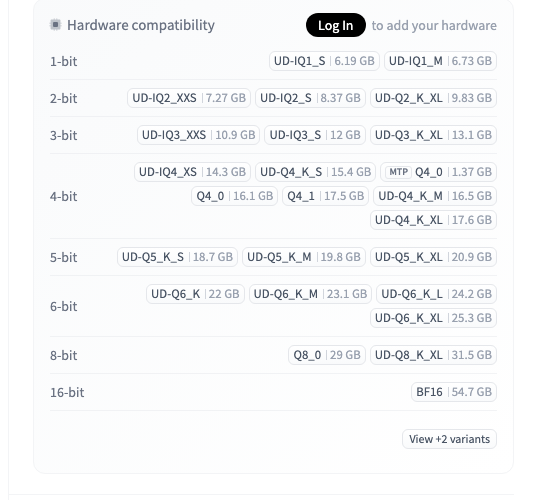Select the BF16 54.7 GB variant

coord(454,392)
